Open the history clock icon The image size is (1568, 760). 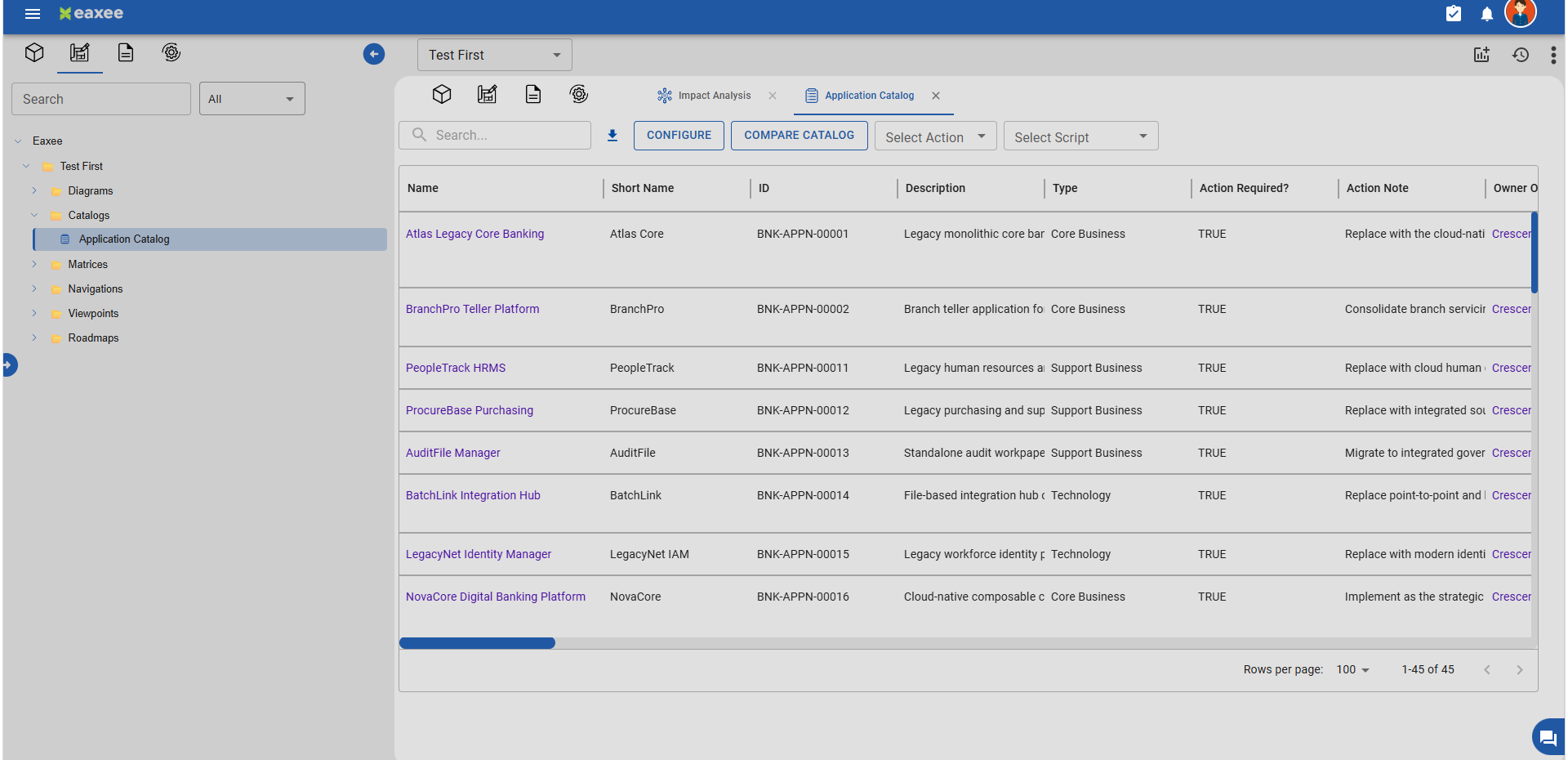click(1521, 55)
